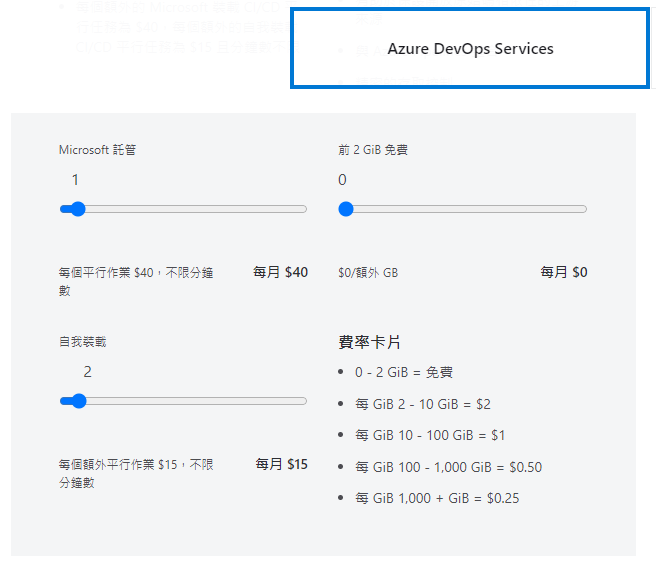
Task: Click the '0 - 2 GiB = 免費' rate row
Action: (404, 372)
